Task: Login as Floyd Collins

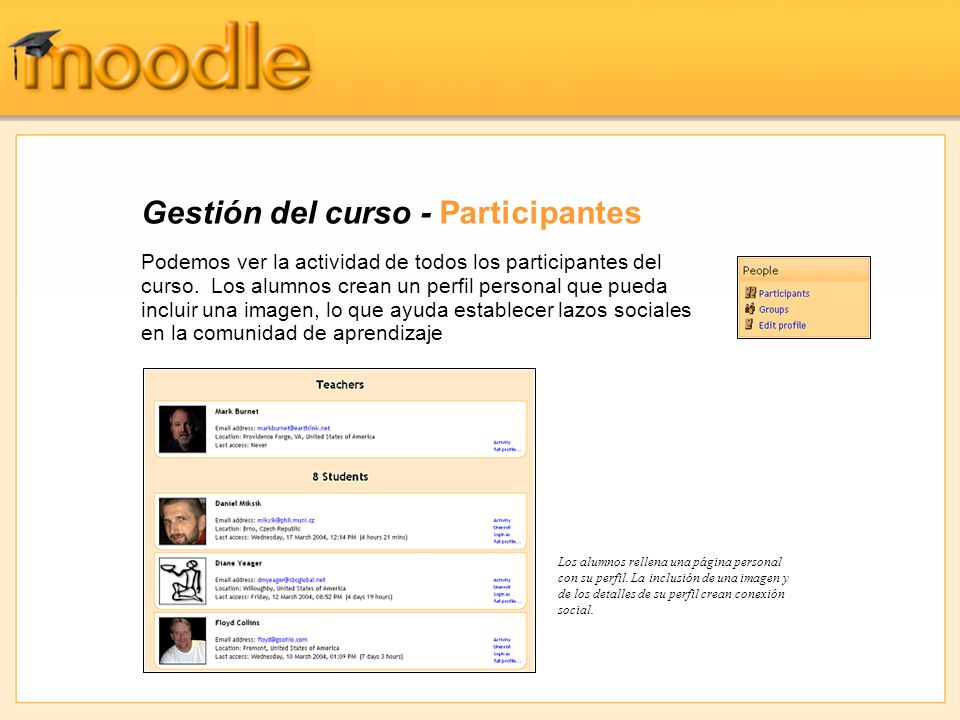Action: [501, 654]
